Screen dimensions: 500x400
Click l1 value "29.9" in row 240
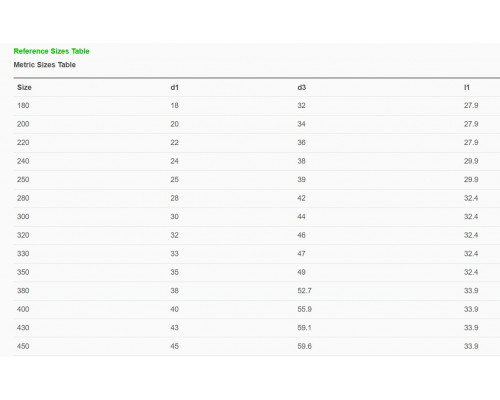[x=471, y=161]
